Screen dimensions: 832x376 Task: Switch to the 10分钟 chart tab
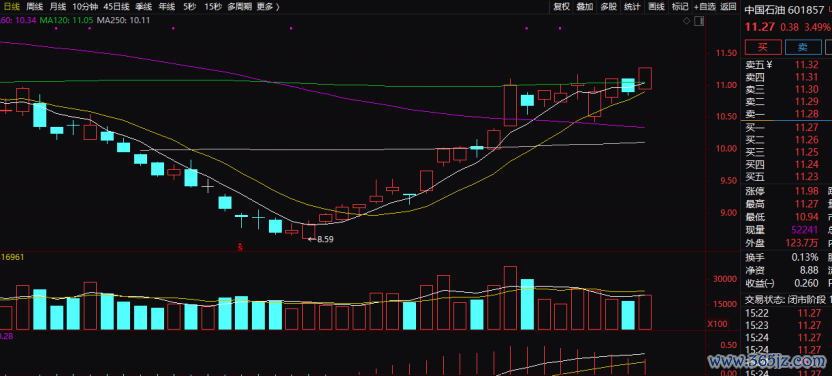tap(85, 7)
